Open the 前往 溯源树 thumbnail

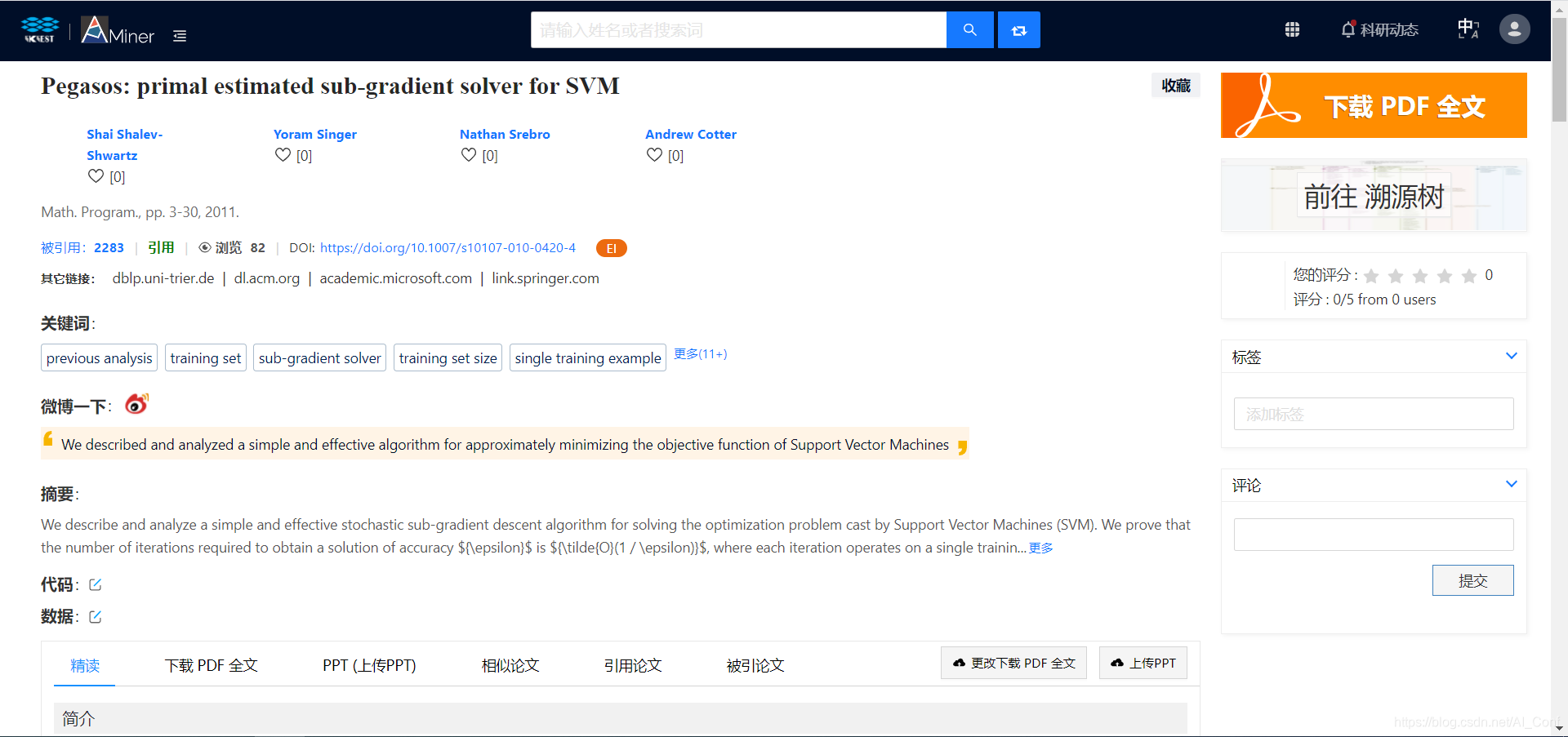pos(1374,196)
